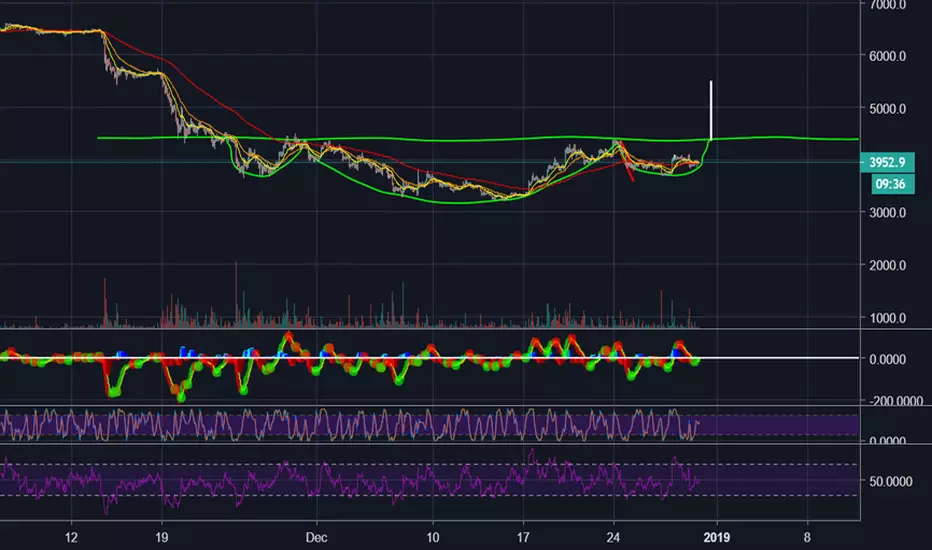Click the date label 19 on time axis

coord(162,538)
